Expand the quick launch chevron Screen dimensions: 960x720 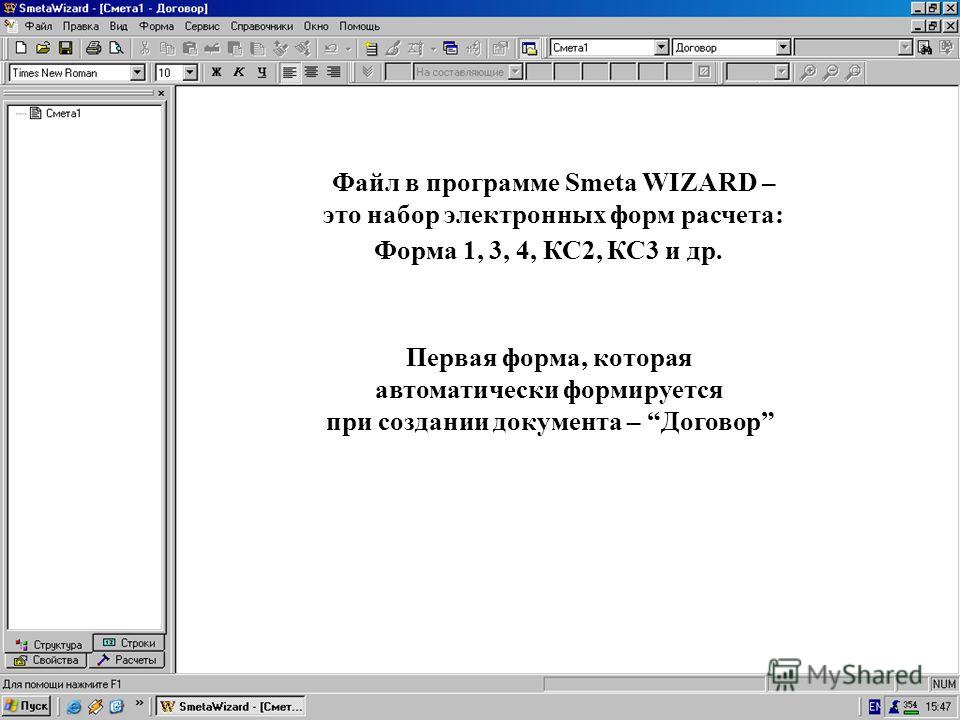pyautogui.click(x=139, y=703)
